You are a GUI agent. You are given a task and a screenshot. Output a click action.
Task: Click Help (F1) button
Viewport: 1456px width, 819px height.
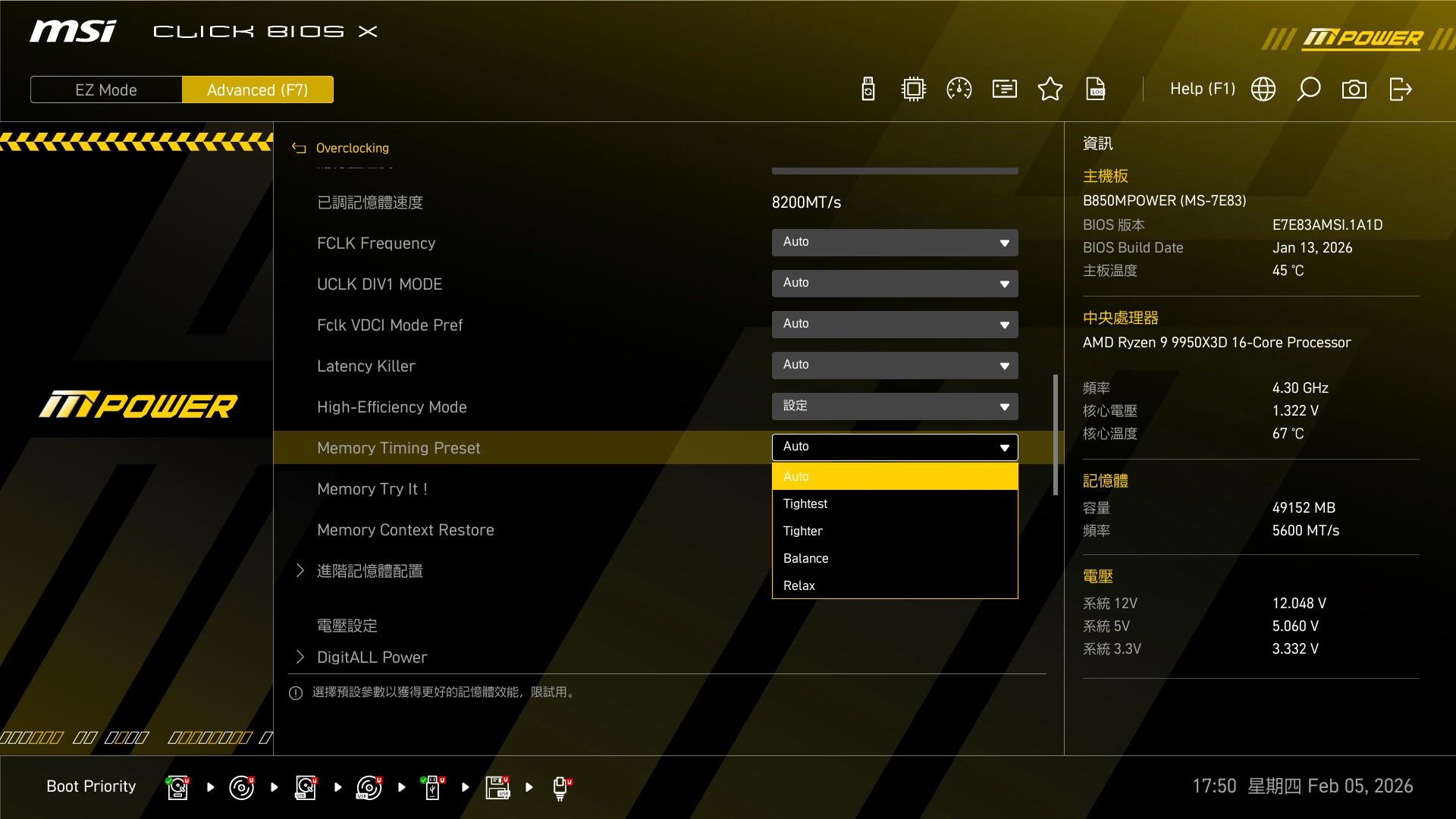pyautogui.click(x=1202, y=89)
